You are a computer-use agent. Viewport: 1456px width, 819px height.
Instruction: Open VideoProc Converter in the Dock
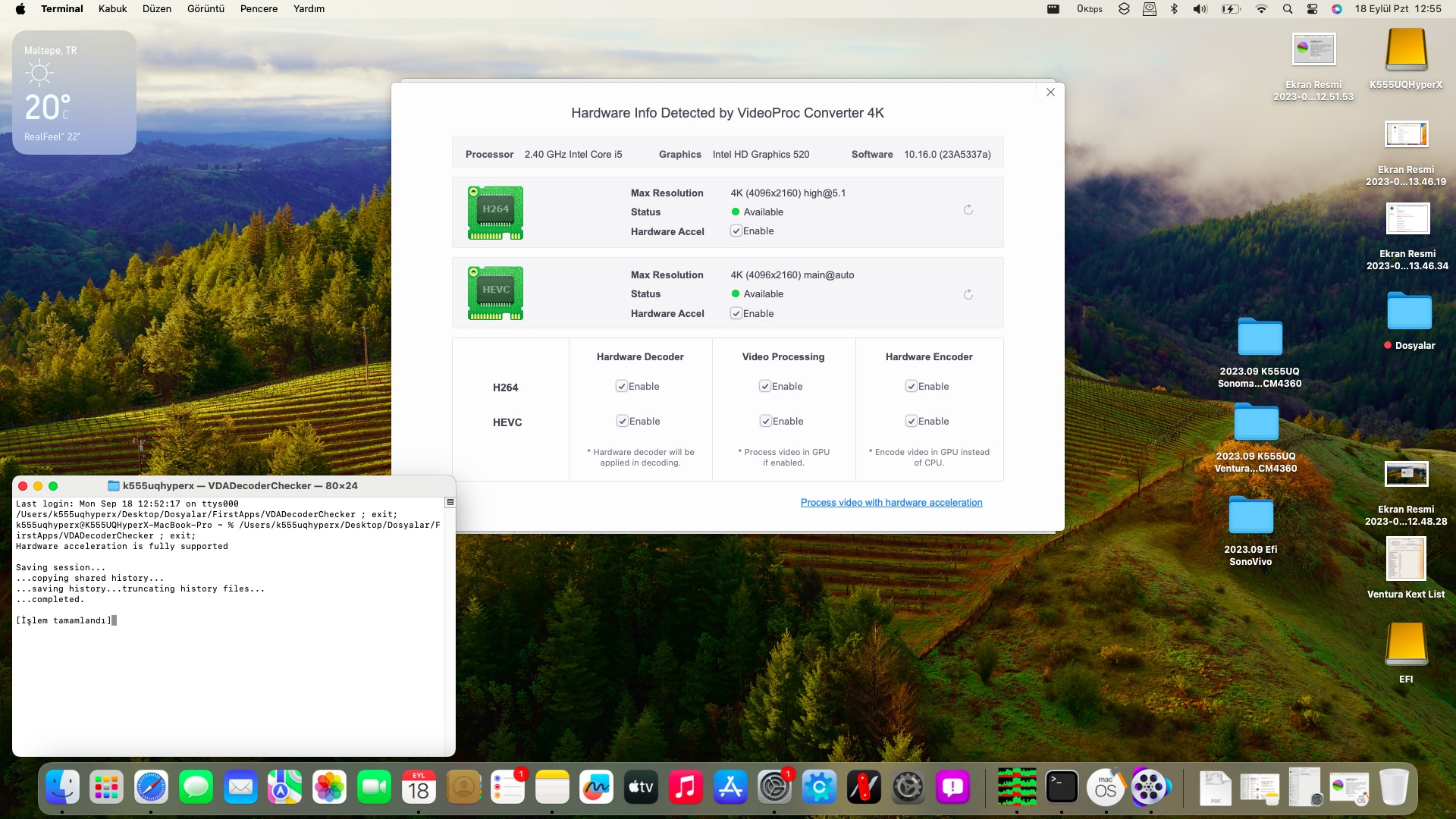tap(1150, 788)
